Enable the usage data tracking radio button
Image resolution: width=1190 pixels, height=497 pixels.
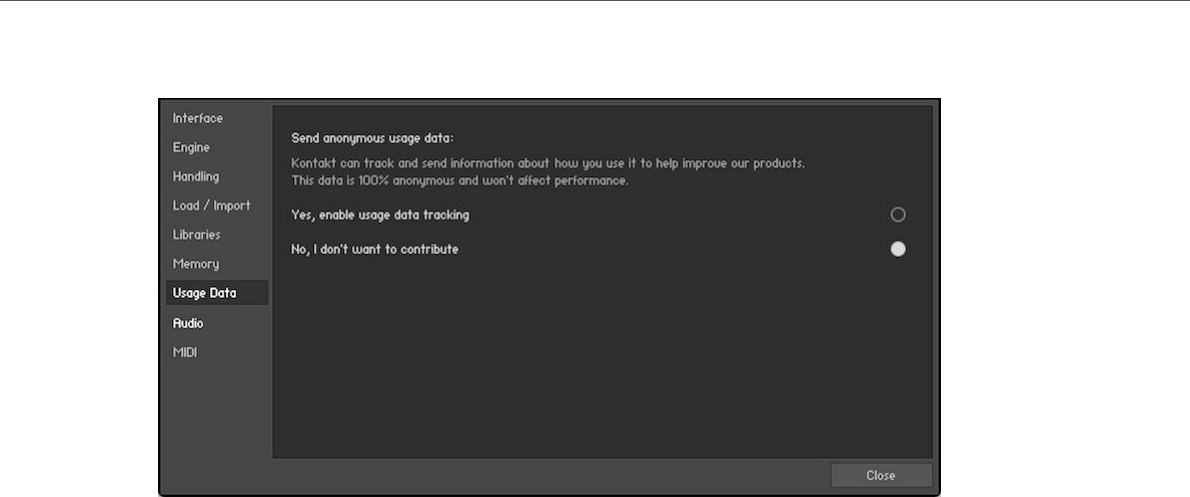pyautogui.click(x=898, y=215)
